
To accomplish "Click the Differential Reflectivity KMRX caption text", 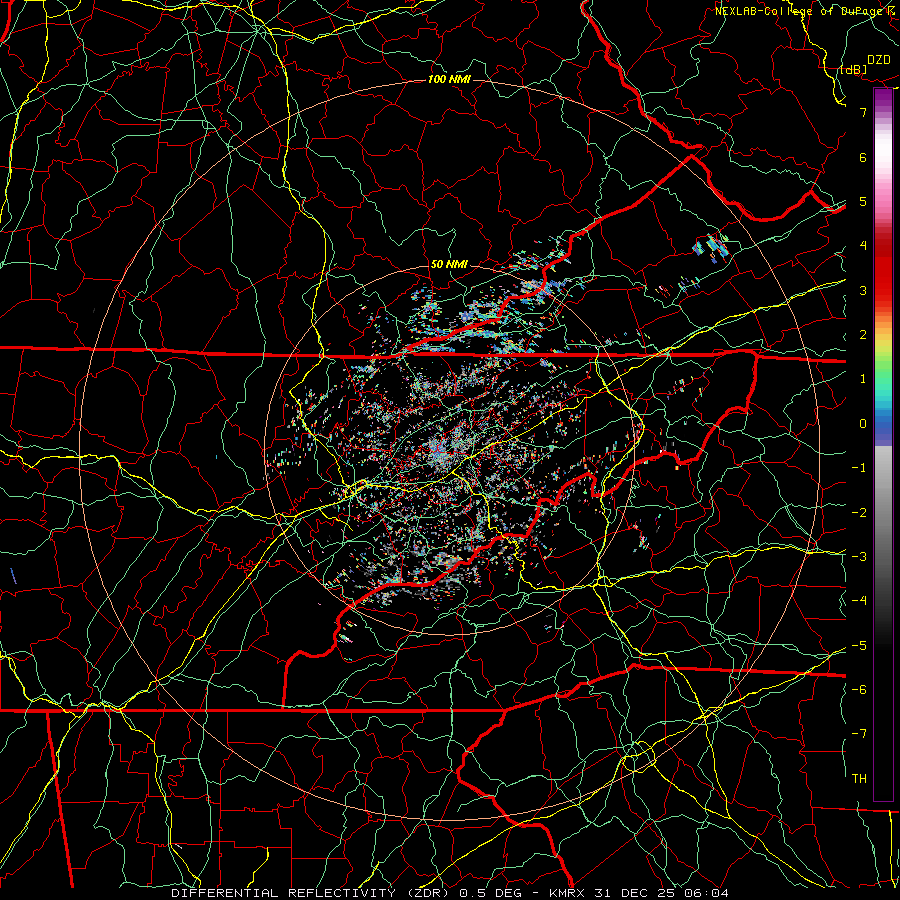I will (450, 893).
